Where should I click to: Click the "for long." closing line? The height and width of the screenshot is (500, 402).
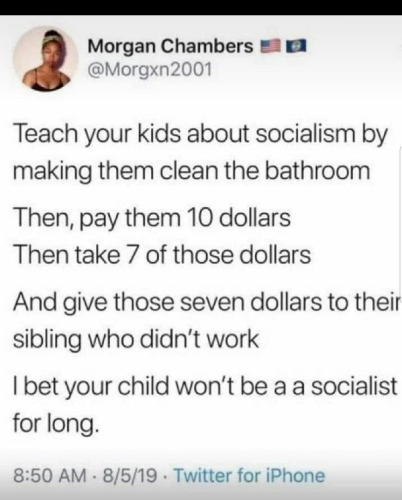click(56, 423)
